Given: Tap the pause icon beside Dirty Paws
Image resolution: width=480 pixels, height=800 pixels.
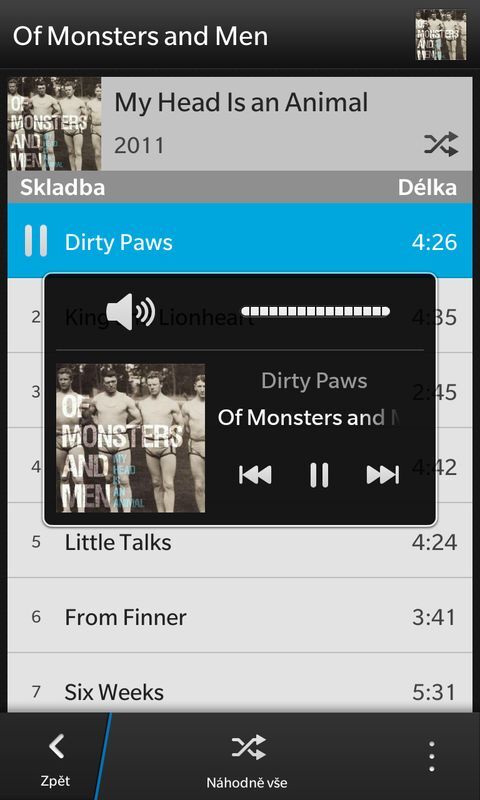Looking at the screenshot, I should tap(36, 240).
